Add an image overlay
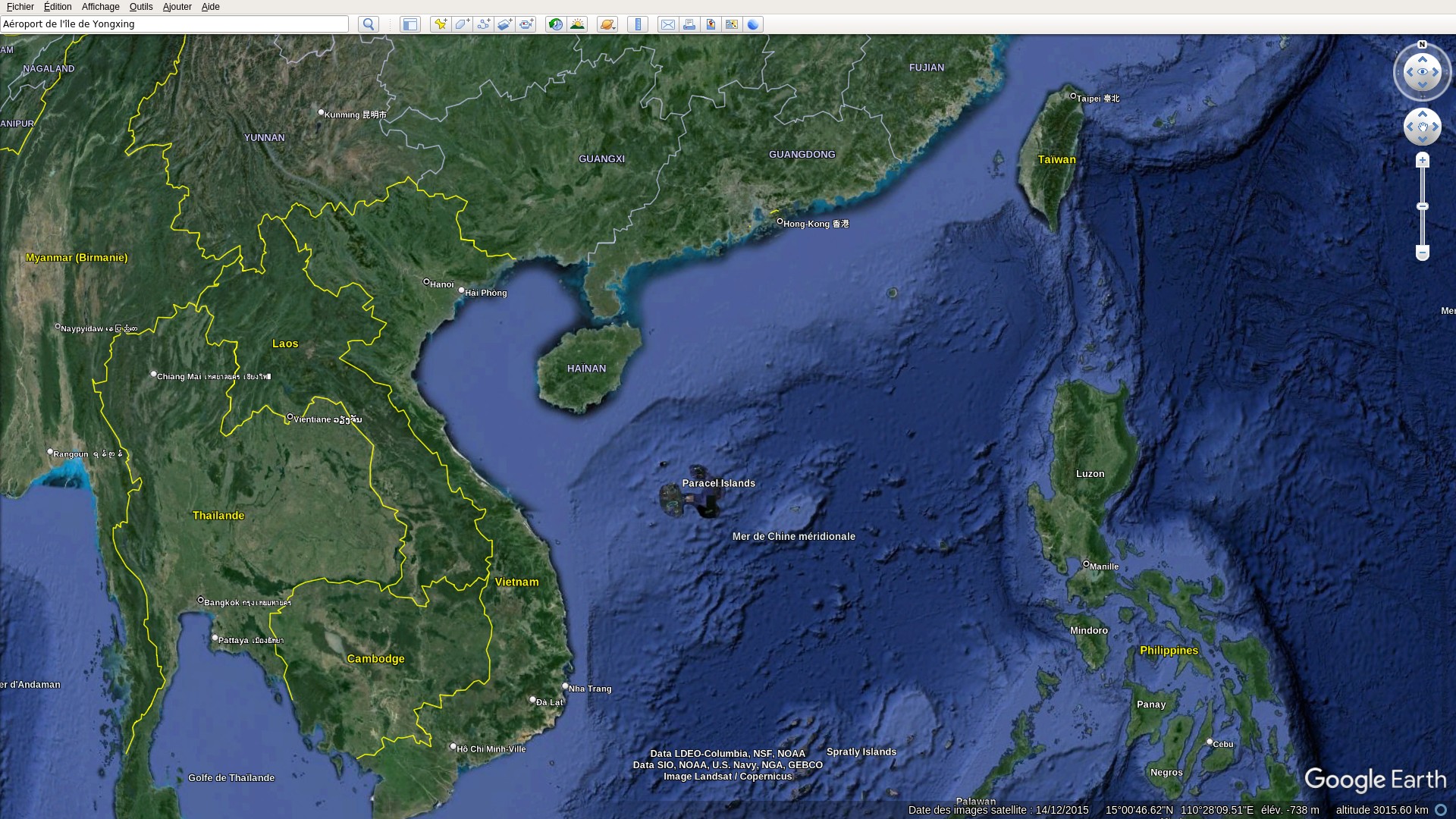 click(x=504, y=24)
